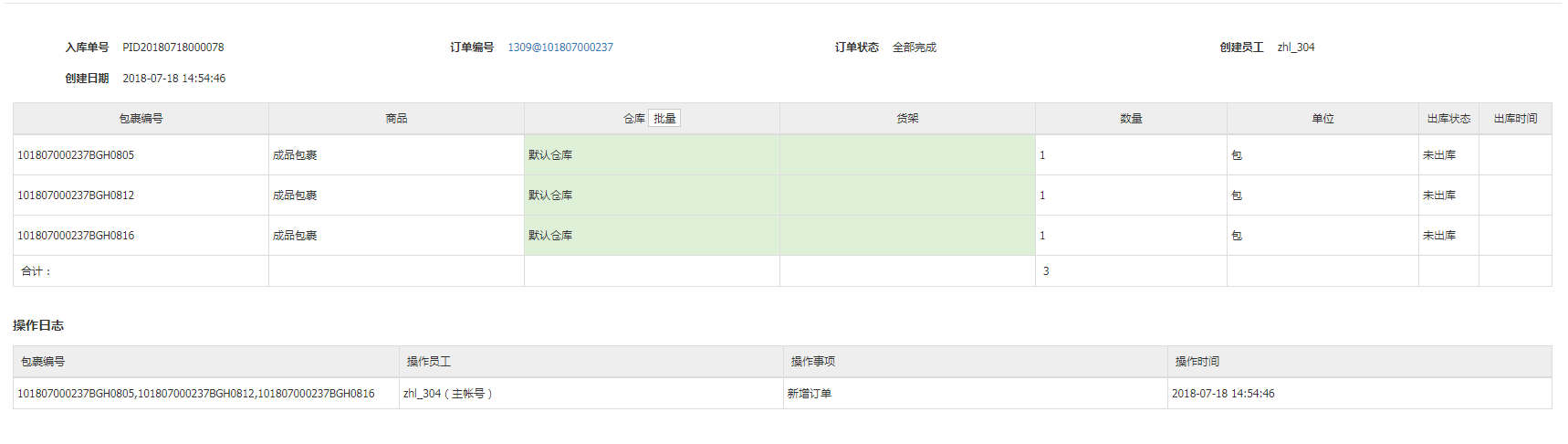
Task: Click the empty shelf cell for package BGH0816
Action: point(907,236)
